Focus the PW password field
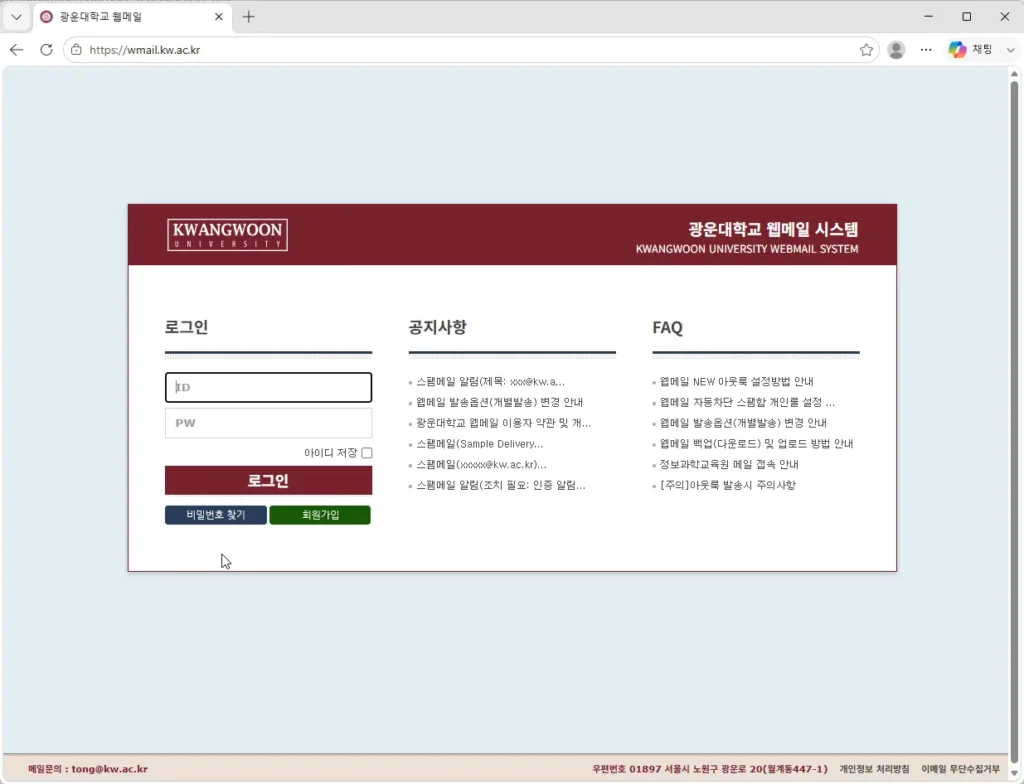Image resolution: width=1024 pixels, height=784 pixels. pos(268,423)
